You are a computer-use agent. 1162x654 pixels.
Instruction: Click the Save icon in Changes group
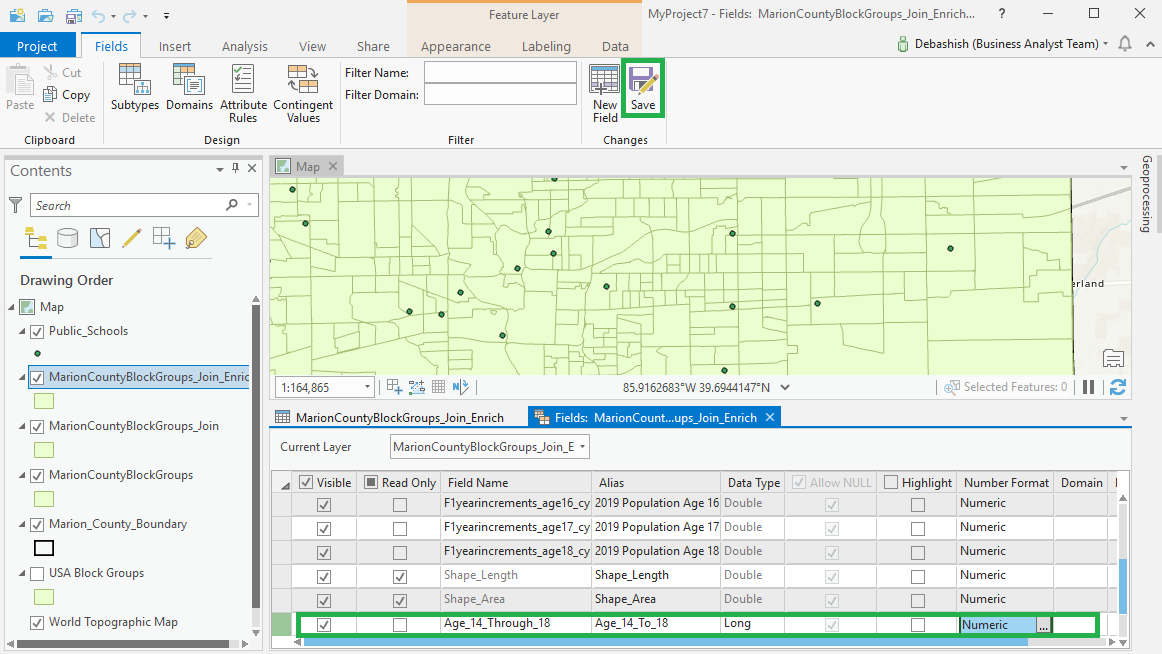(x=642, y=88)
